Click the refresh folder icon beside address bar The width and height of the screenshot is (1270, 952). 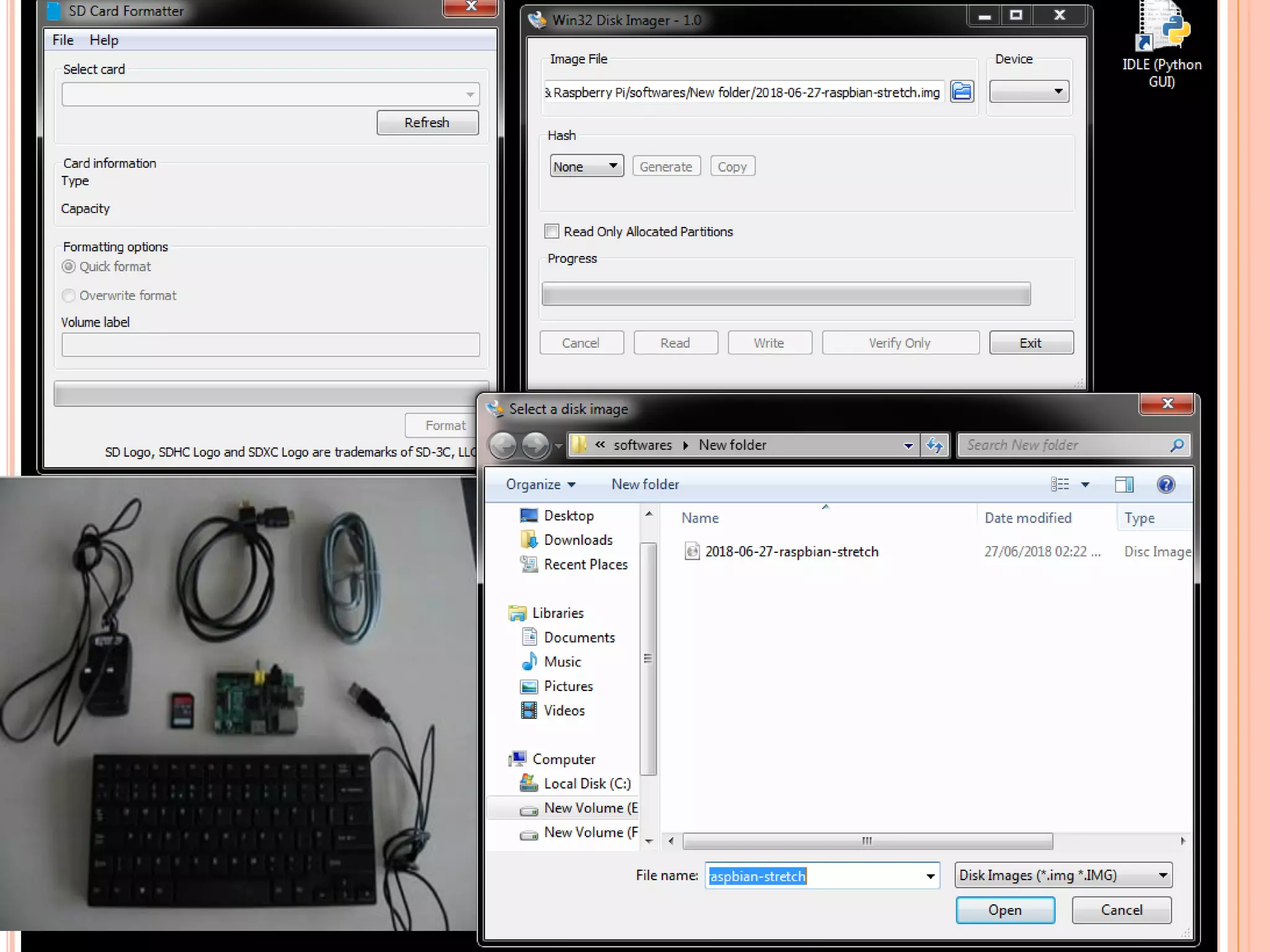(935, 445)
